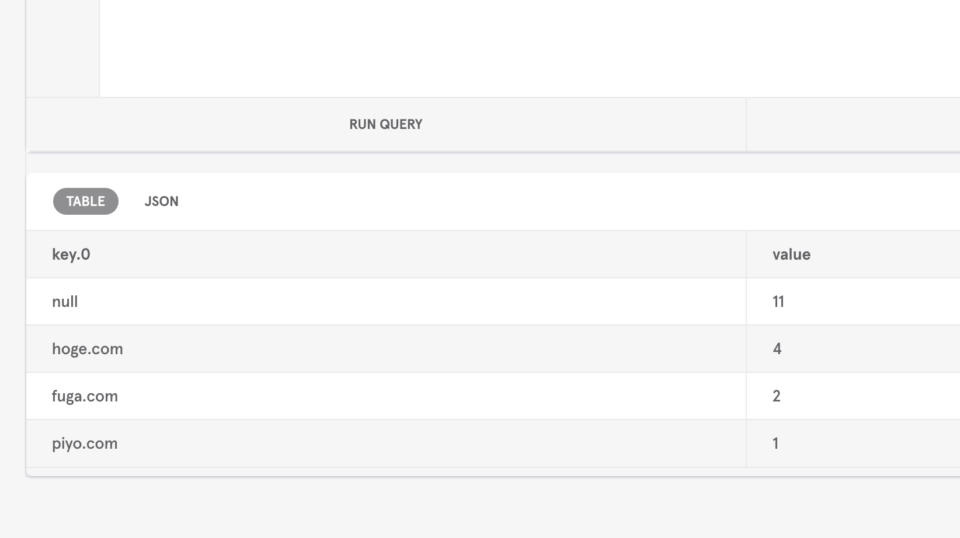Image resolution: width=960 pixels, height=538 pixels.
Task: Switch to the TABLE results tab
Action: coord(85,201)
